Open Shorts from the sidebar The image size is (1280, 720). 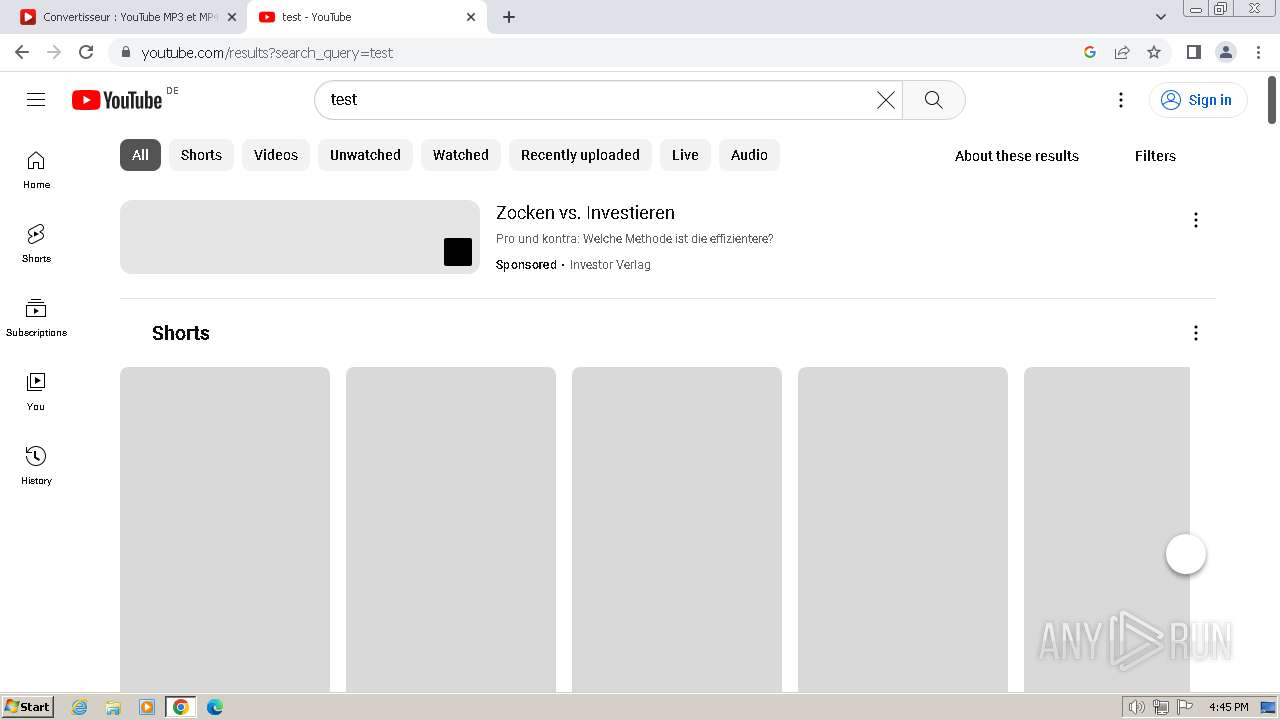click(36, 244)
